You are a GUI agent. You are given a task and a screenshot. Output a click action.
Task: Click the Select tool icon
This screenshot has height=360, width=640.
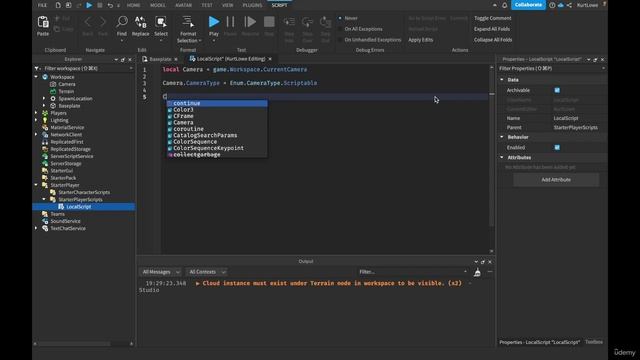(x=161, y=22)
